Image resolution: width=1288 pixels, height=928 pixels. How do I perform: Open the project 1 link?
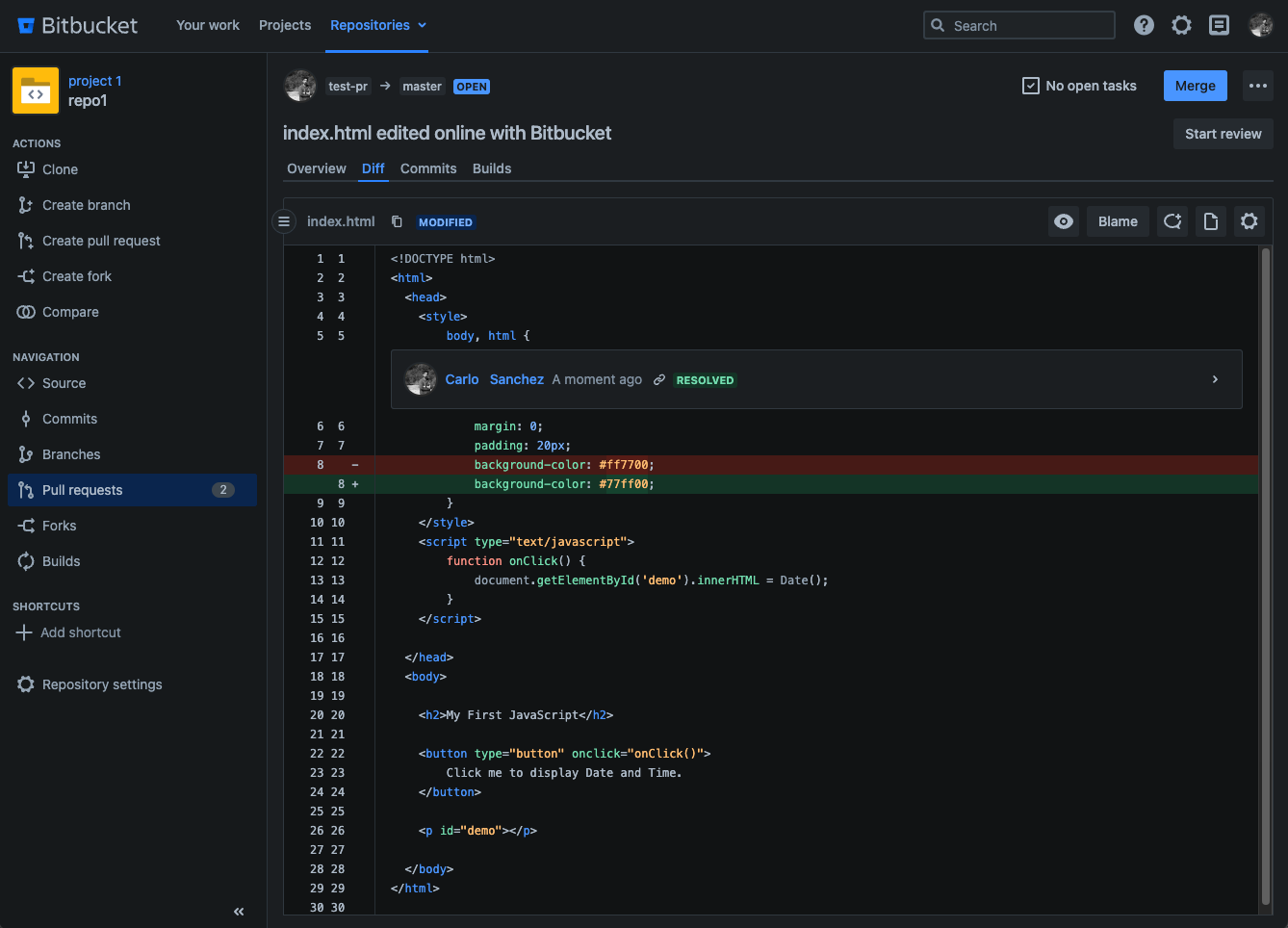click(95, 81)
